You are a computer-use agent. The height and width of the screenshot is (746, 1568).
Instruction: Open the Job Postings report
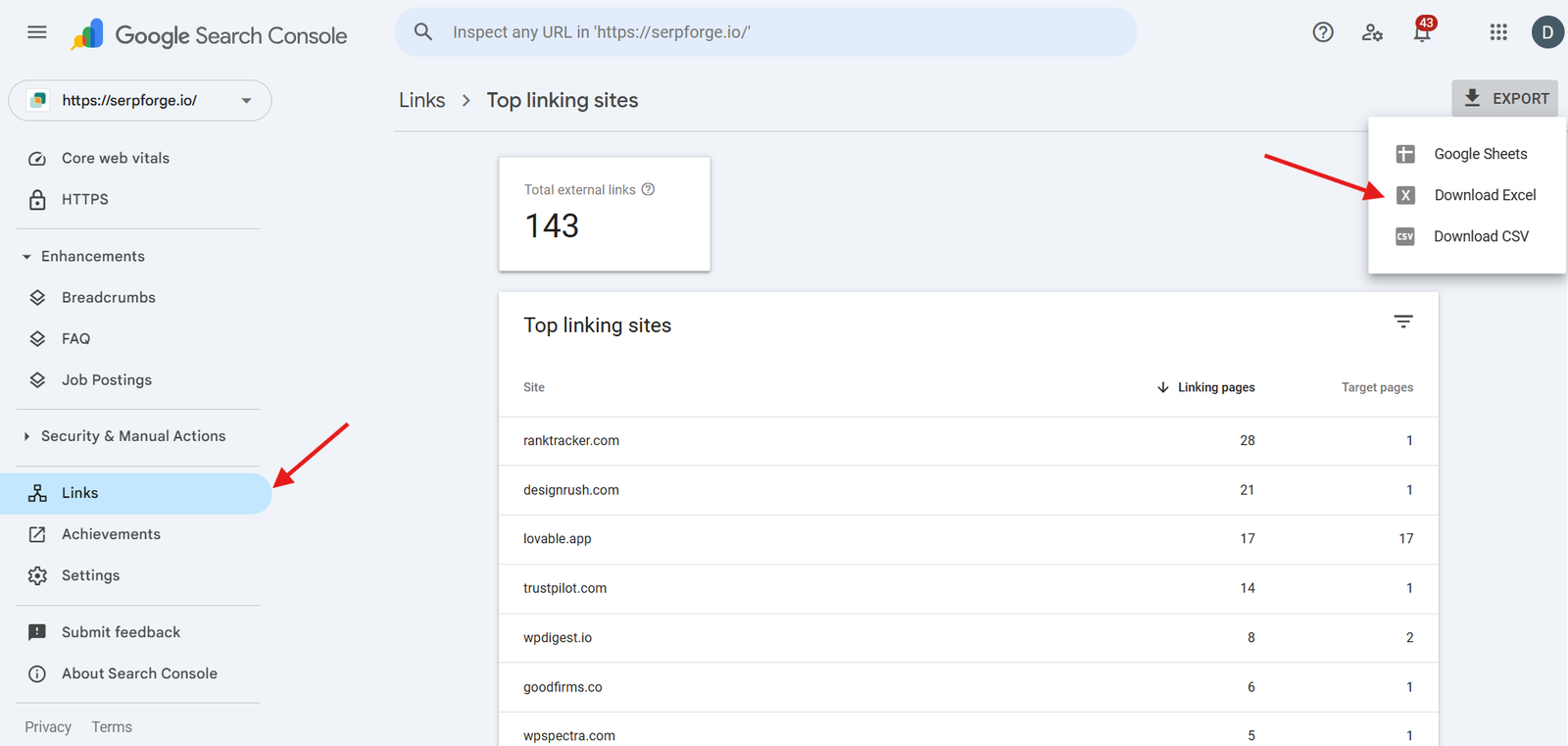pos(136,379)
